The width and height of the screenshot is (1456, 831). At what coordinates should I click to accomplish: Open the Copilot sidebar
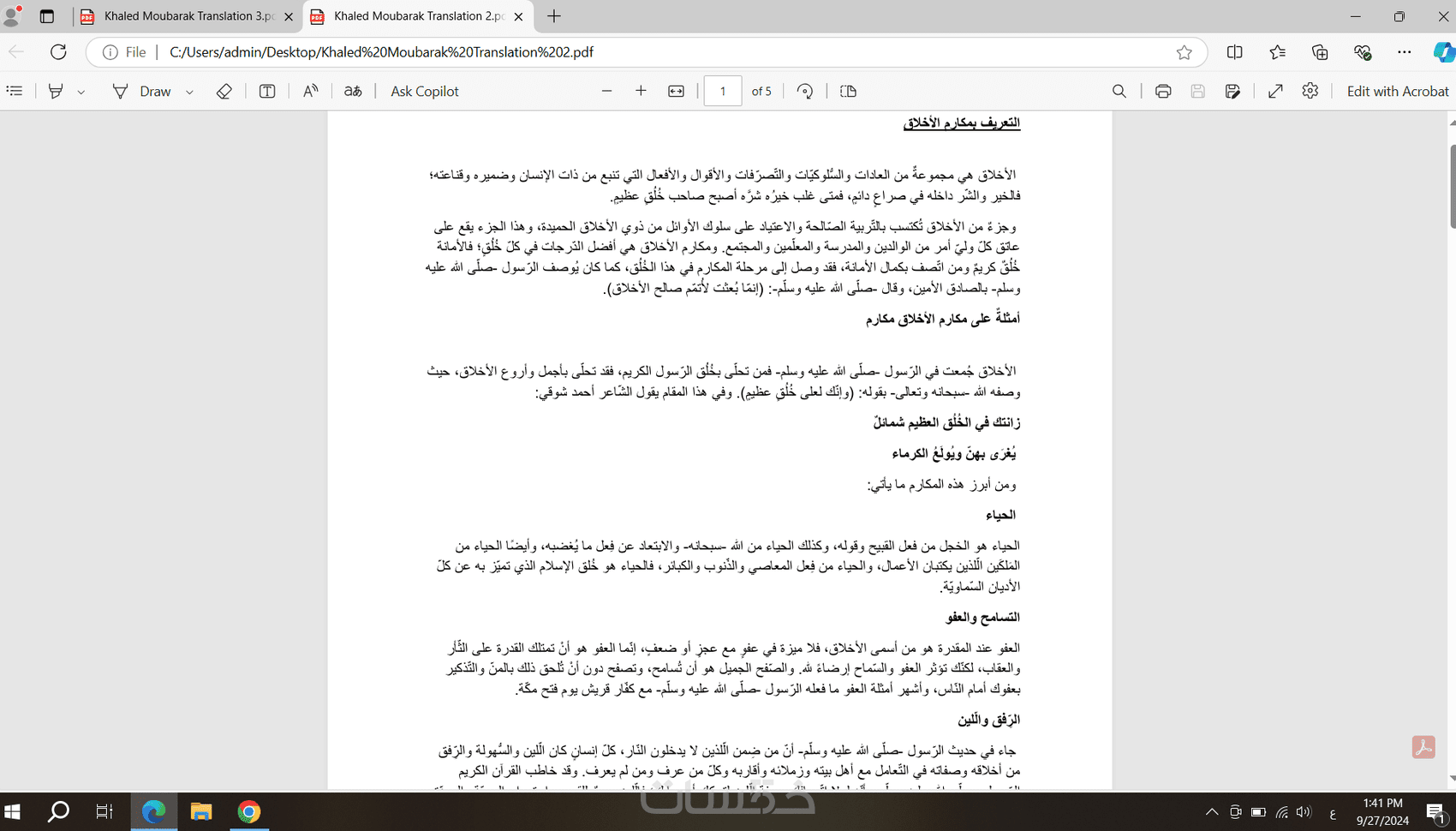click(x=1443, y=52)
